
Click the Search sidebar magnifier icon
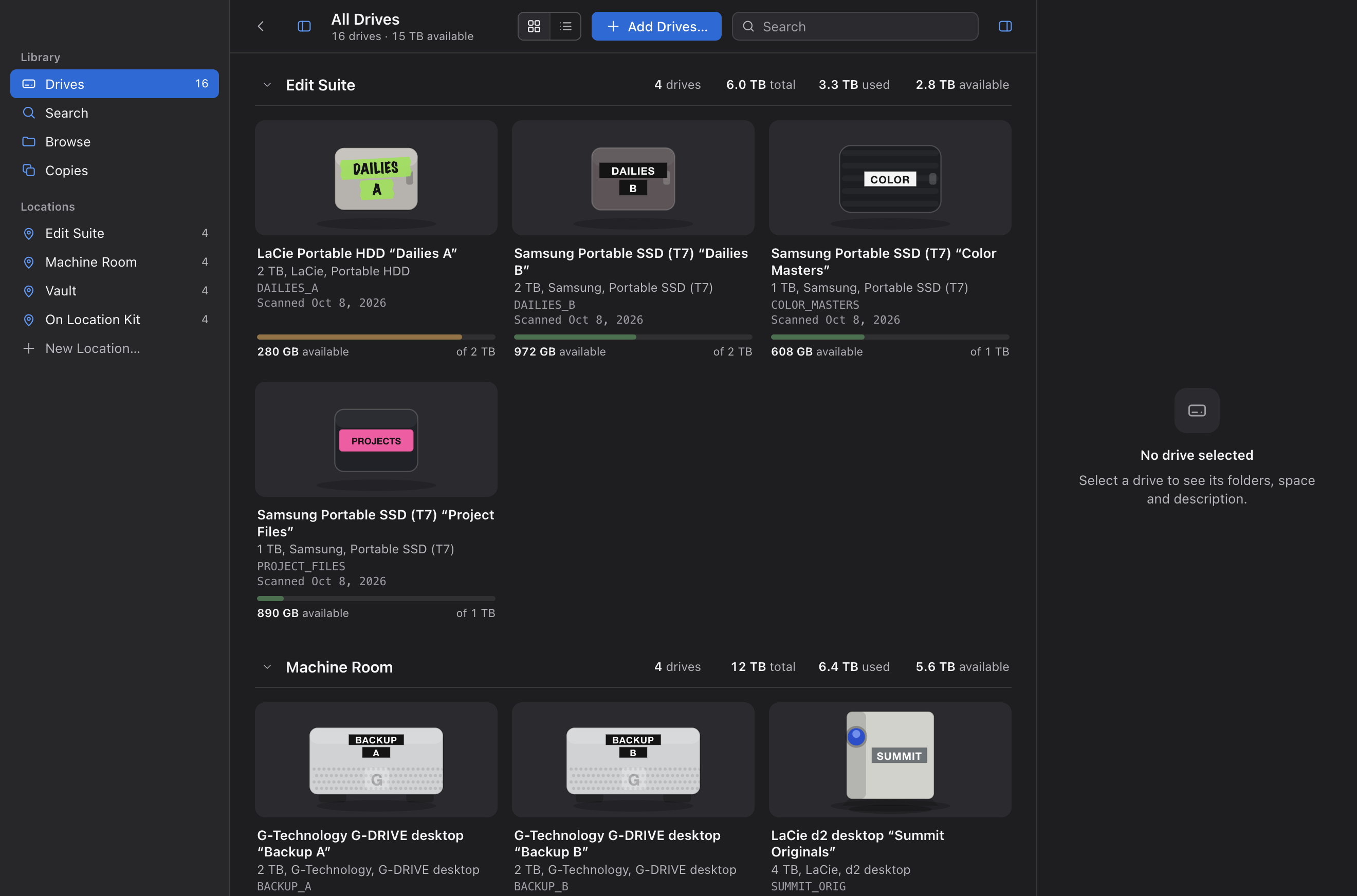pyautogui.click(x=29, y=113)
